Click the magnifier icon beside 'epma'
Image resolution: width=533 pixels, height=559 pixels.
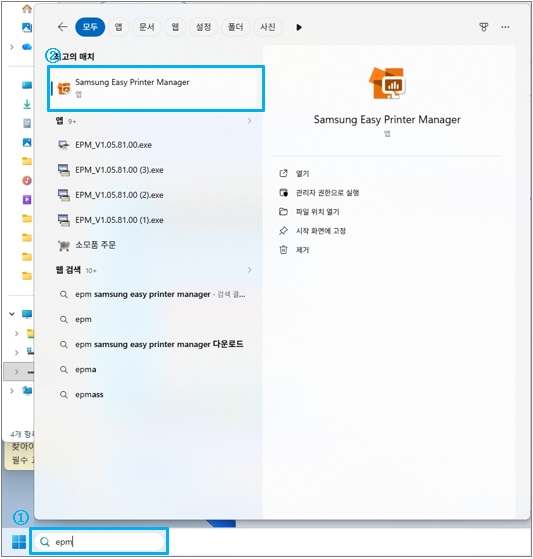64,370
